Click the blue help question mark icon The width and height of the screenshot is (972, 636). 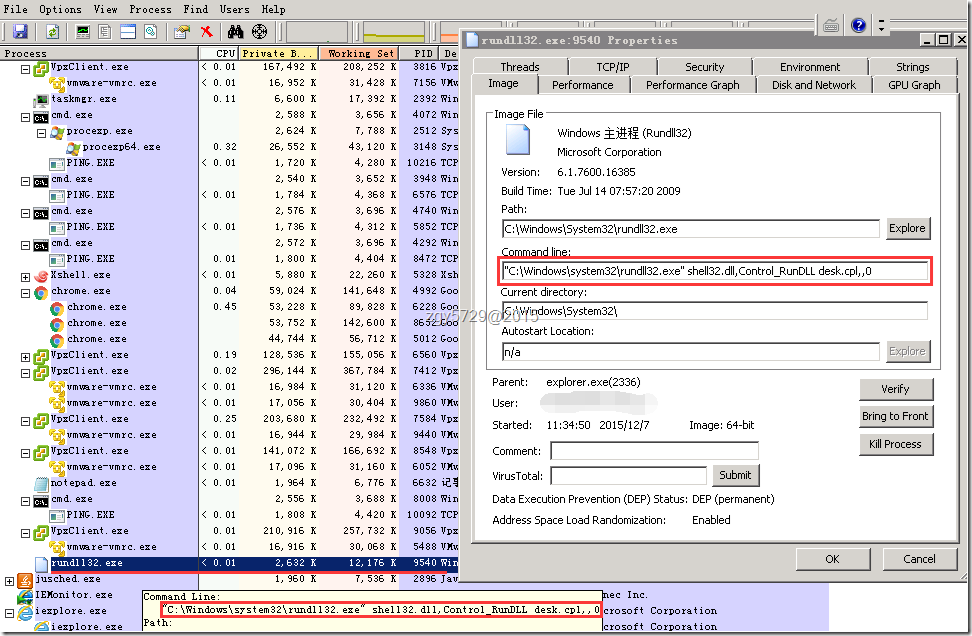click(858, 26)
